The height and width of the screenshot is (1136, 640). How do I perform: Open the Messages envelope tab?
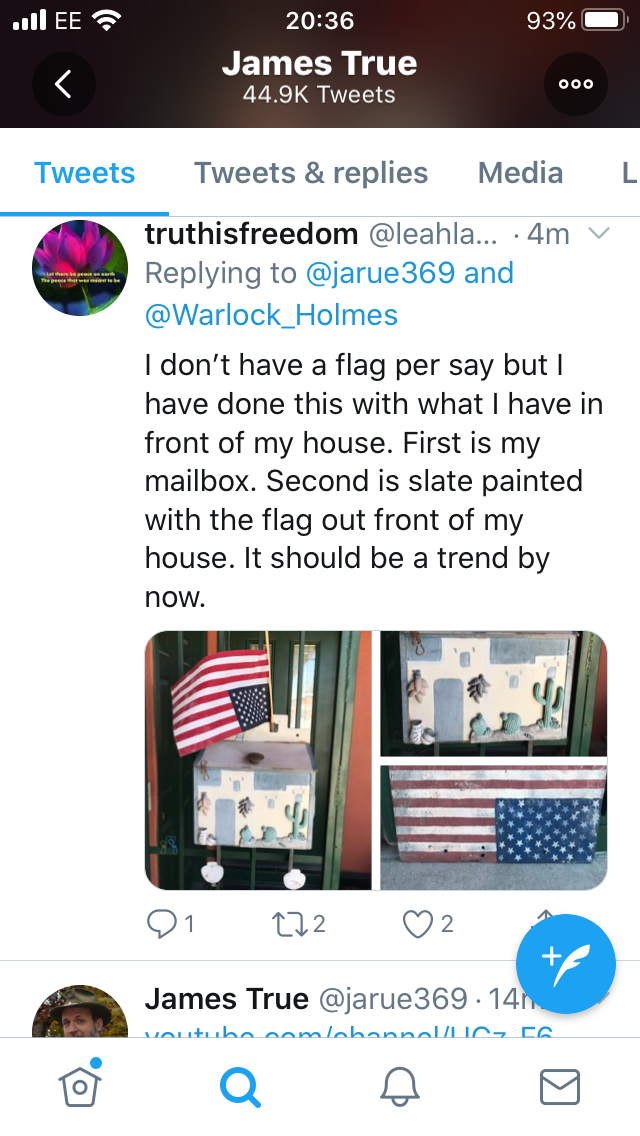tap(560, 1087)
